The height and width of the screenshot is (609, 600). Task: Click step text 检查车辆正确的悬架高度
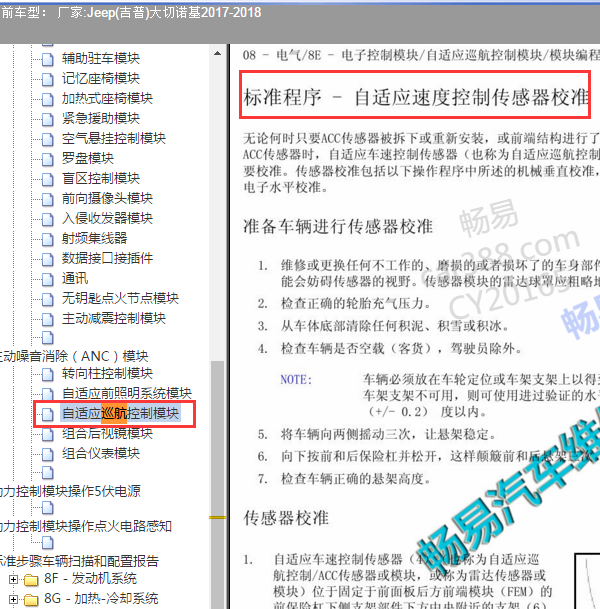click(356, 479)
